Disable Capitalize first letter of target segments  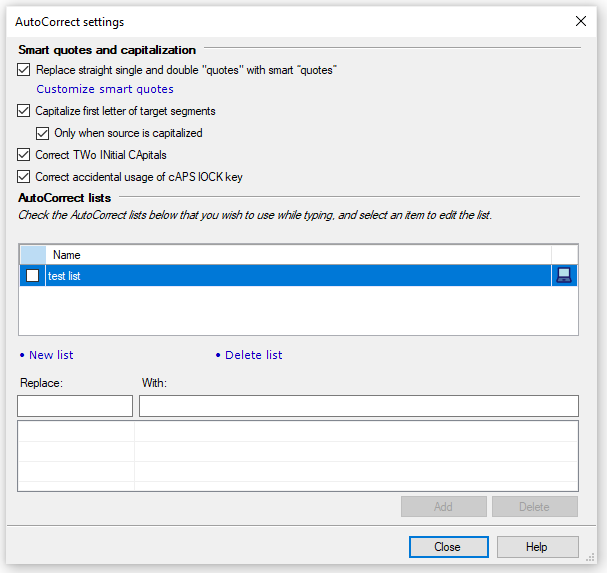[25, 111]
